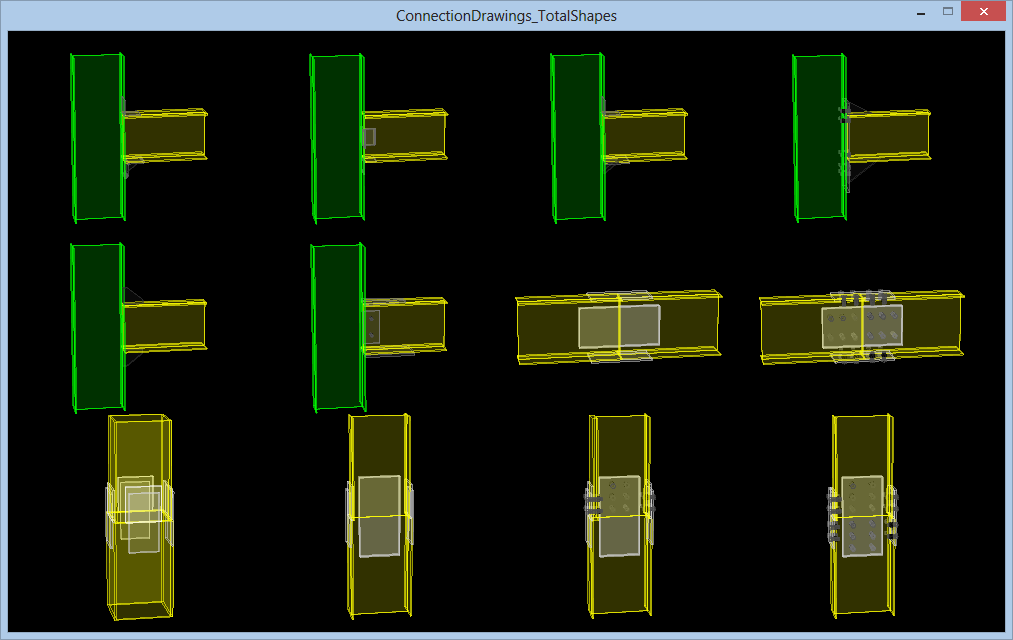Click the gray web plate in the second middle-row connection
This screenshot has height=640, width=1013.
(371, 326)
